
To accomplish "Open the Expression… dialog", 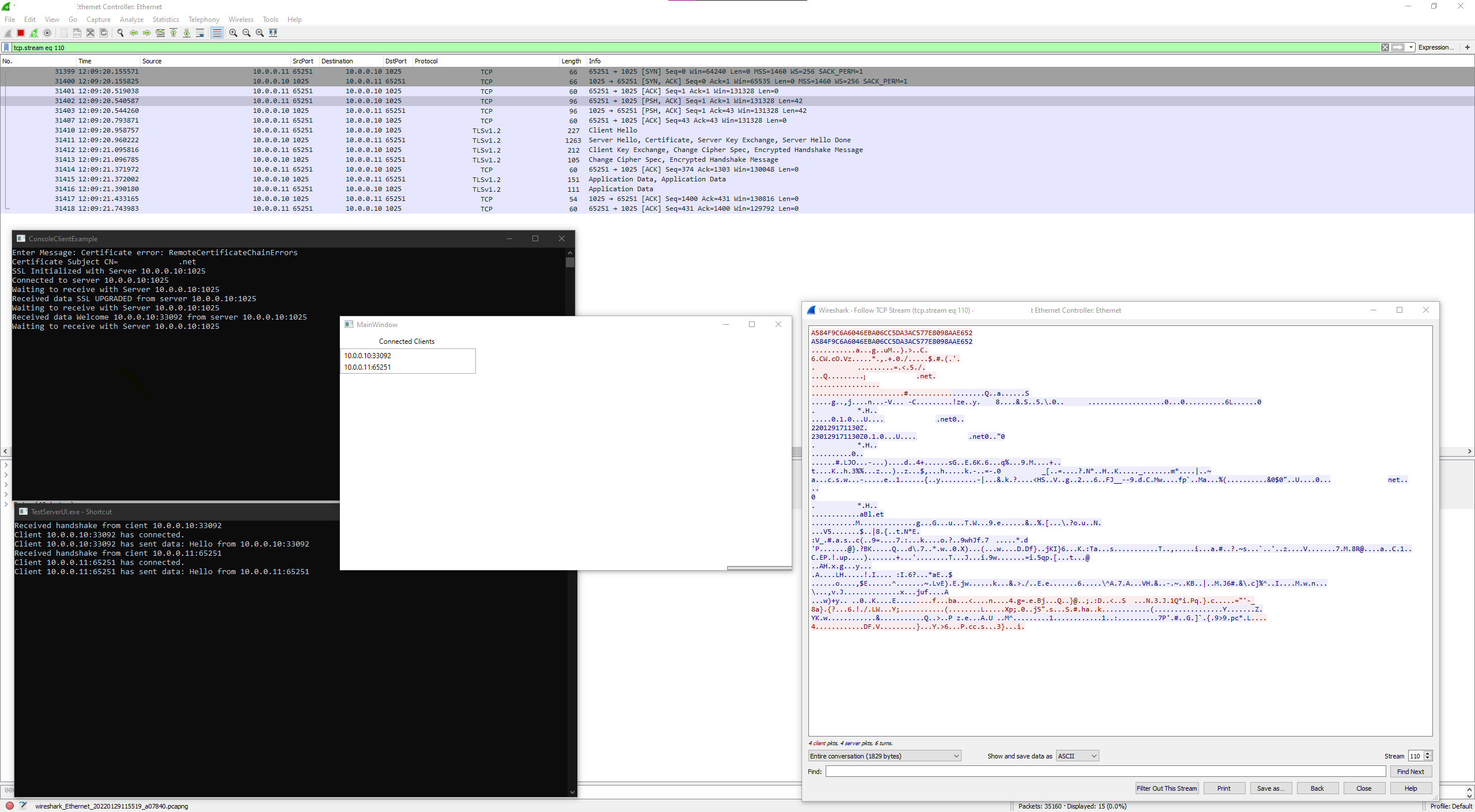I will click(x=1436, y=47).
